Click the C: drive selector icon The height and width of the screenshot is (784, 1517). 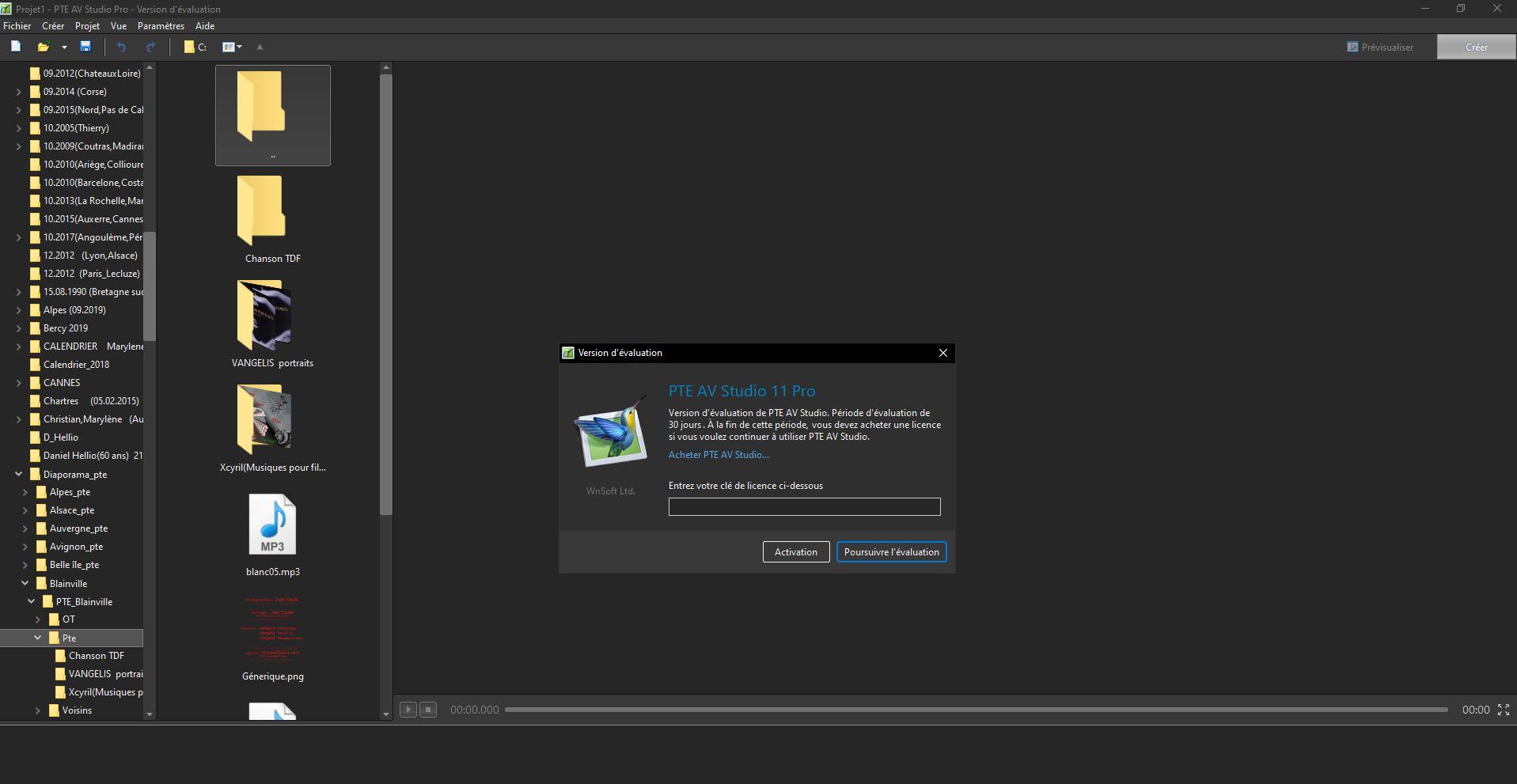[x=195, y=47]
